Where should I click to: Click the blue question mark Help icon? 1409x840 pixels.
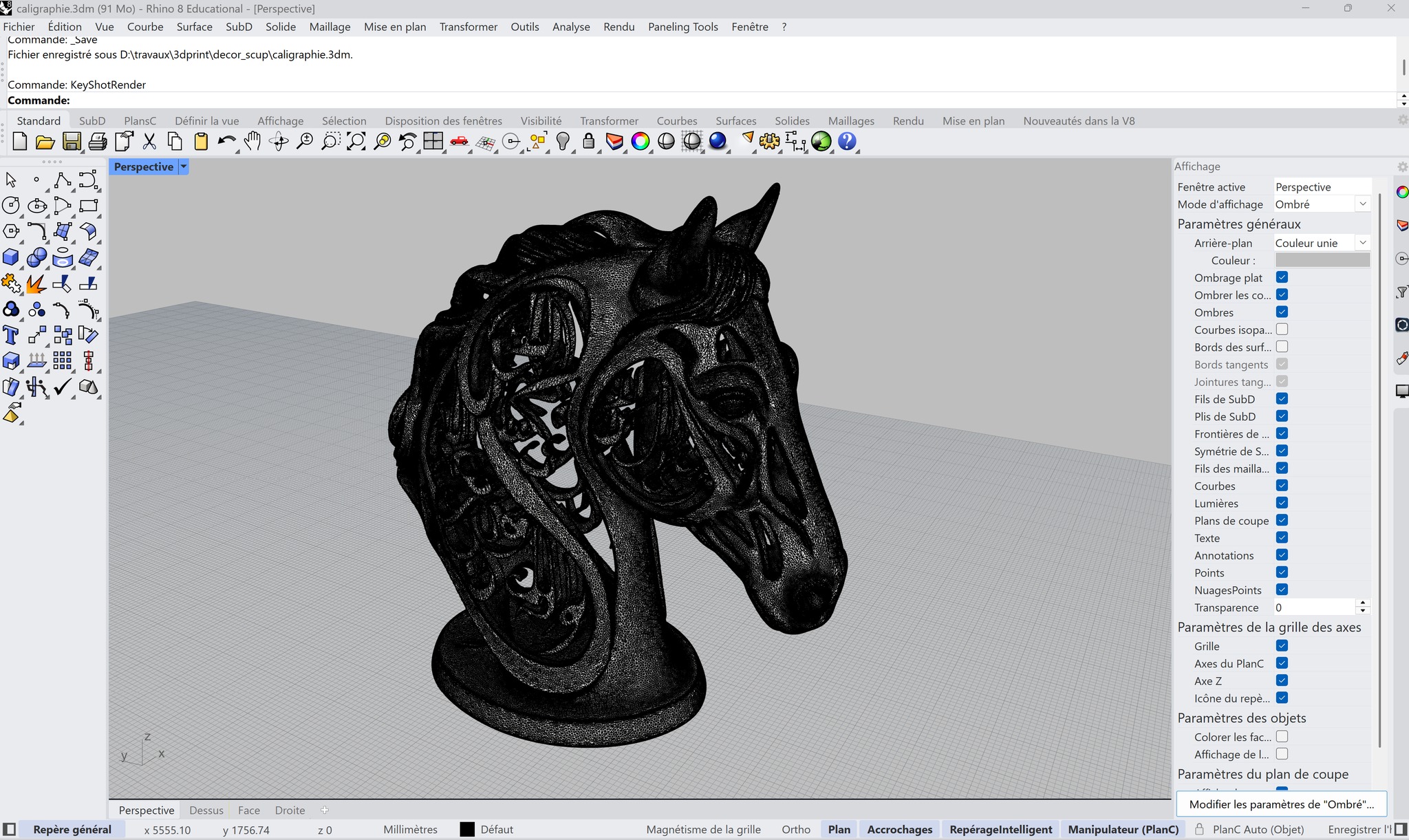(847, 142)
